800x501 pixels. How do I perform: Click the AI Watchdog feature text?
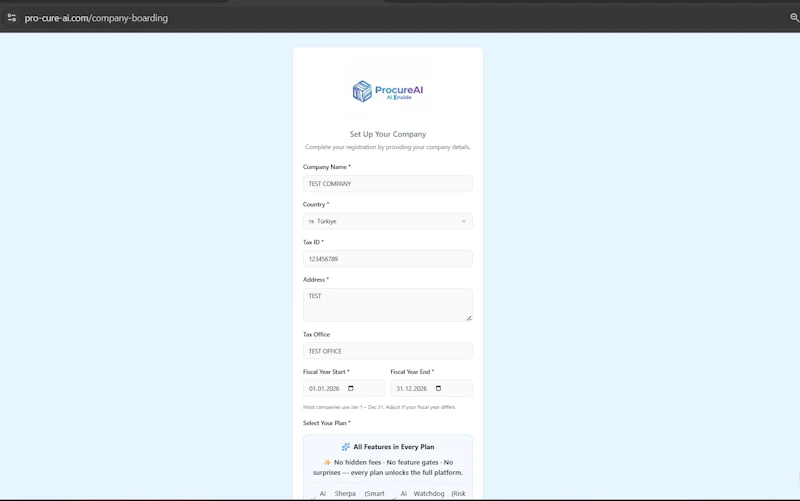point(433,494)
